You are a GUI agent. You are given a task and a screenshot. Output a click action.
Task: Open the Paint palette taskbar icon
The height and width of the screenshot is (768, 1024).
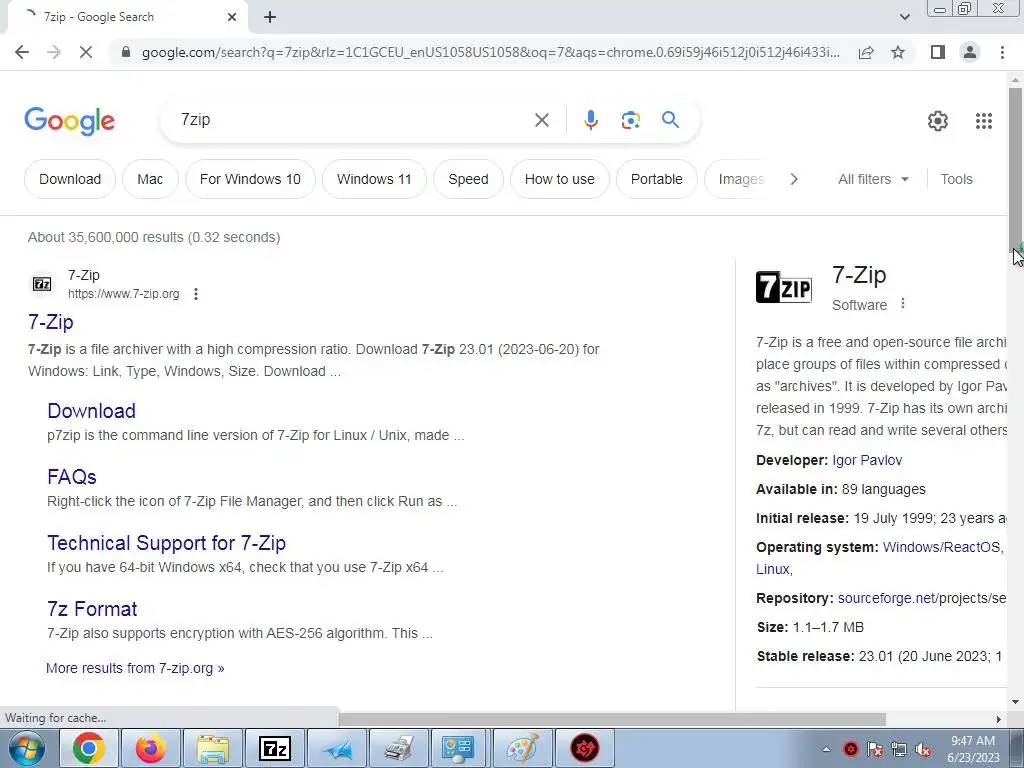[x=522, y=748]
